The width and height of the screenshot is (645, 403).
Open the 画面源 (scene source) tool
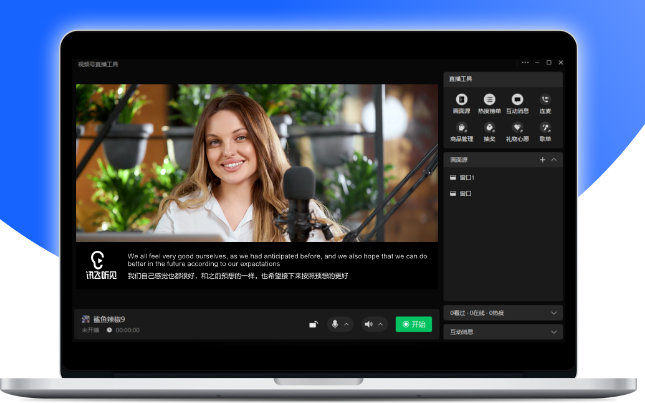[461, 101]
